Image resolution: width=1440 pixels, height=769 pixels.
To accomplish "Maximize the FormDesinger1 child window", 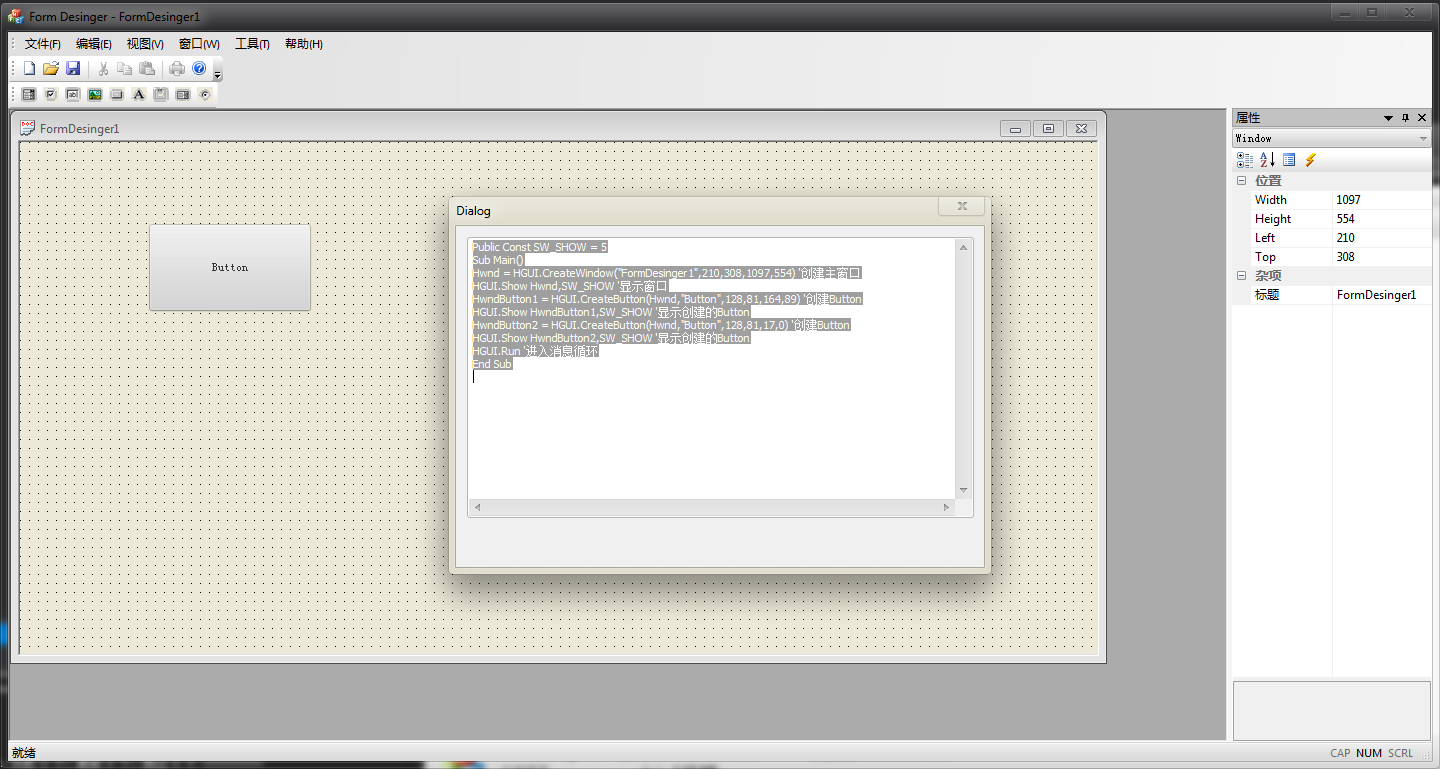I will (1048, 128).
